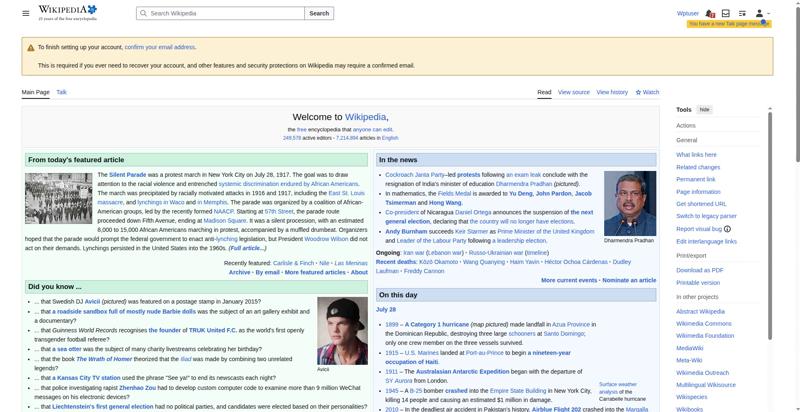
Task: Focus the Search Wikipedia input field
Action: click(x=226, y=13)
